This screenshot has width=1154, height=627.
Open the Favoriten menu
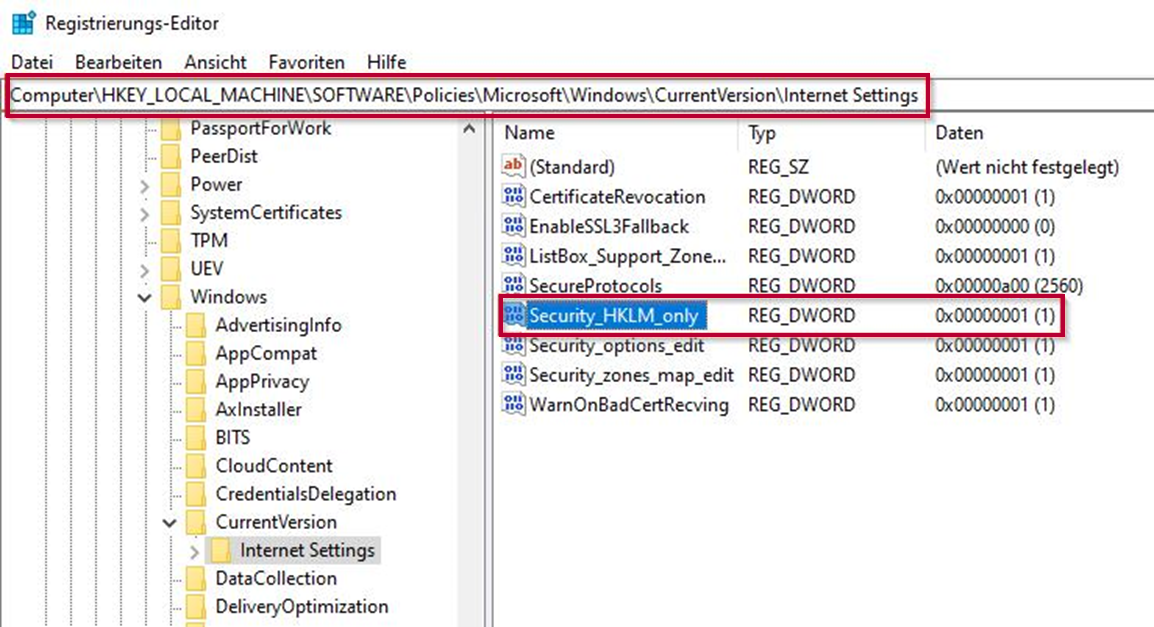[x=306, y=62]
